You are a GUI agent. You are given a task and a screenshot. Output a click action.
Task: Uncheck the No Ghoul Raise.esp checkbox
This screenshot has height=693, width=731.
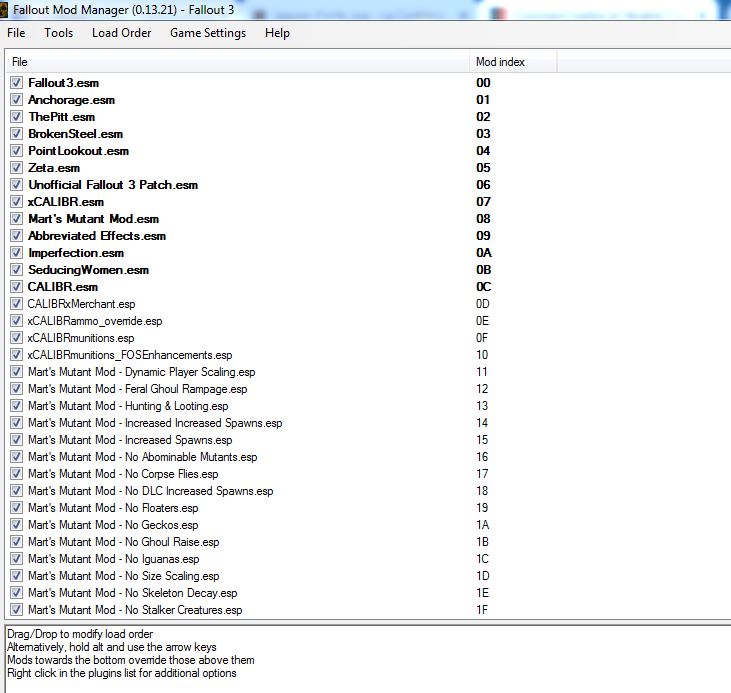[16, 542]
